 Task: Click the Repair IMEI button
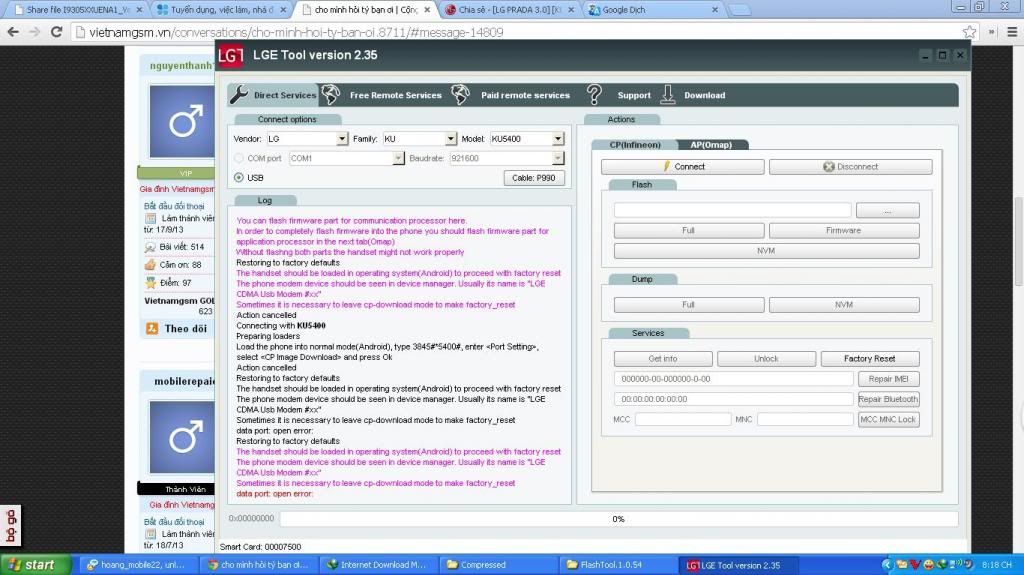tap(888, 379)
